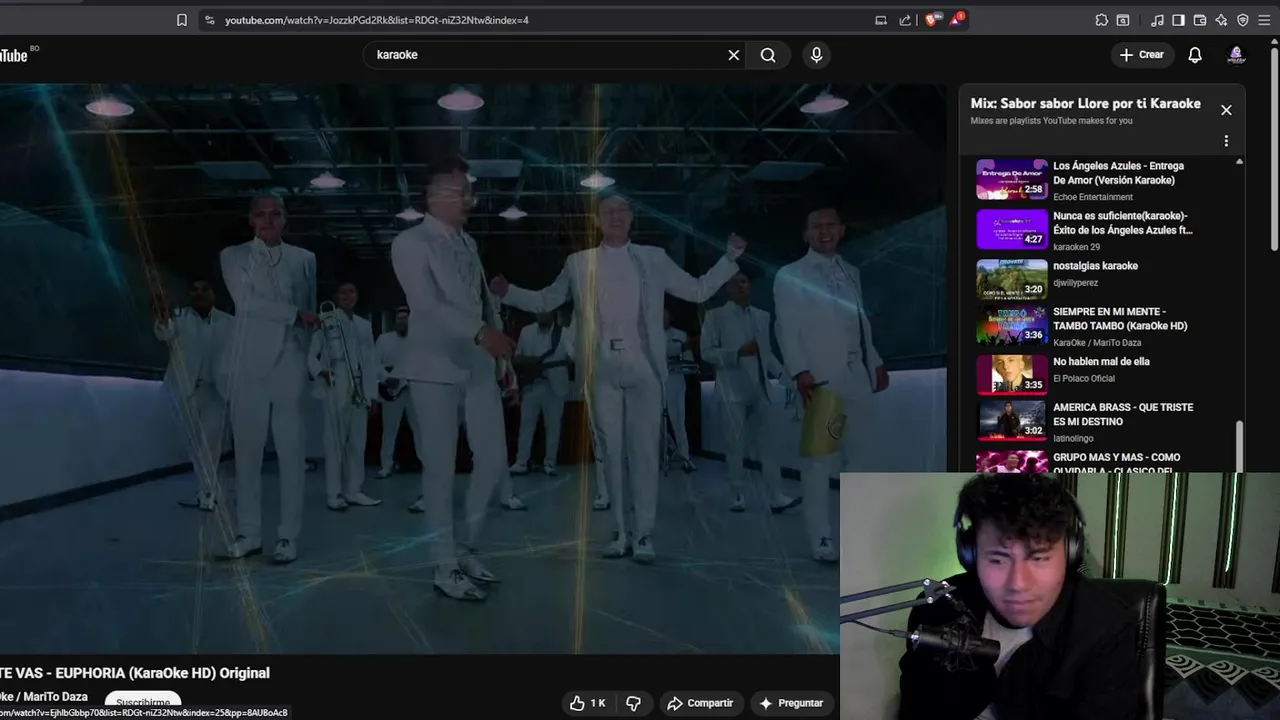Screen dimensions: 1280x720
Task: Open the AMERICA BRASS thumbnail showing 3:02
Action: coord(1012,421)
